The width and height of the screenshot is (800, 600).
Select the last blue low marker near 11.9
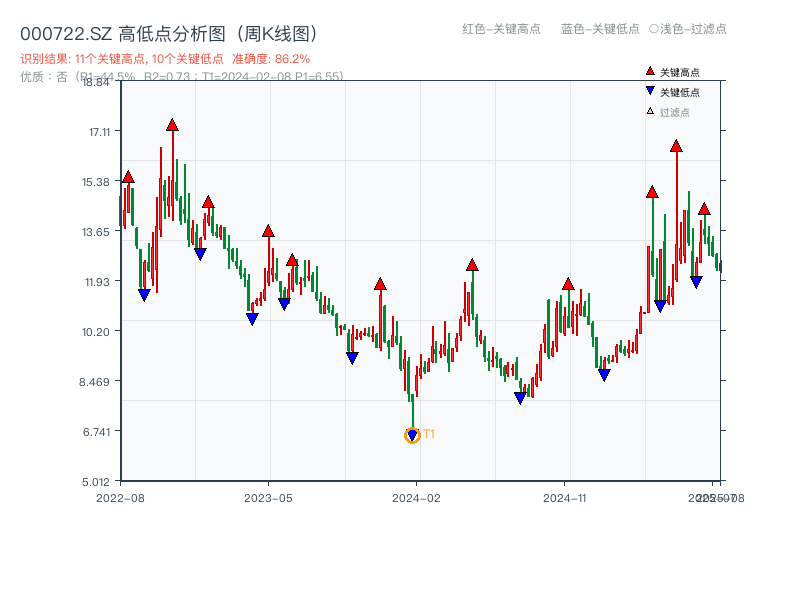pyautogui.click(x=696, y=282)
